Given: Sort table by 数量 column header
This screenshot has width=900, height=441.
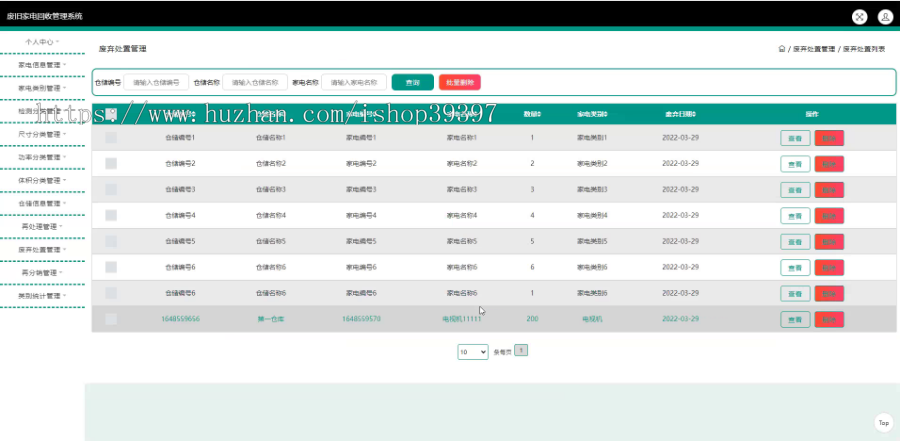Looking at the screenshot, I should coord(532,114).
